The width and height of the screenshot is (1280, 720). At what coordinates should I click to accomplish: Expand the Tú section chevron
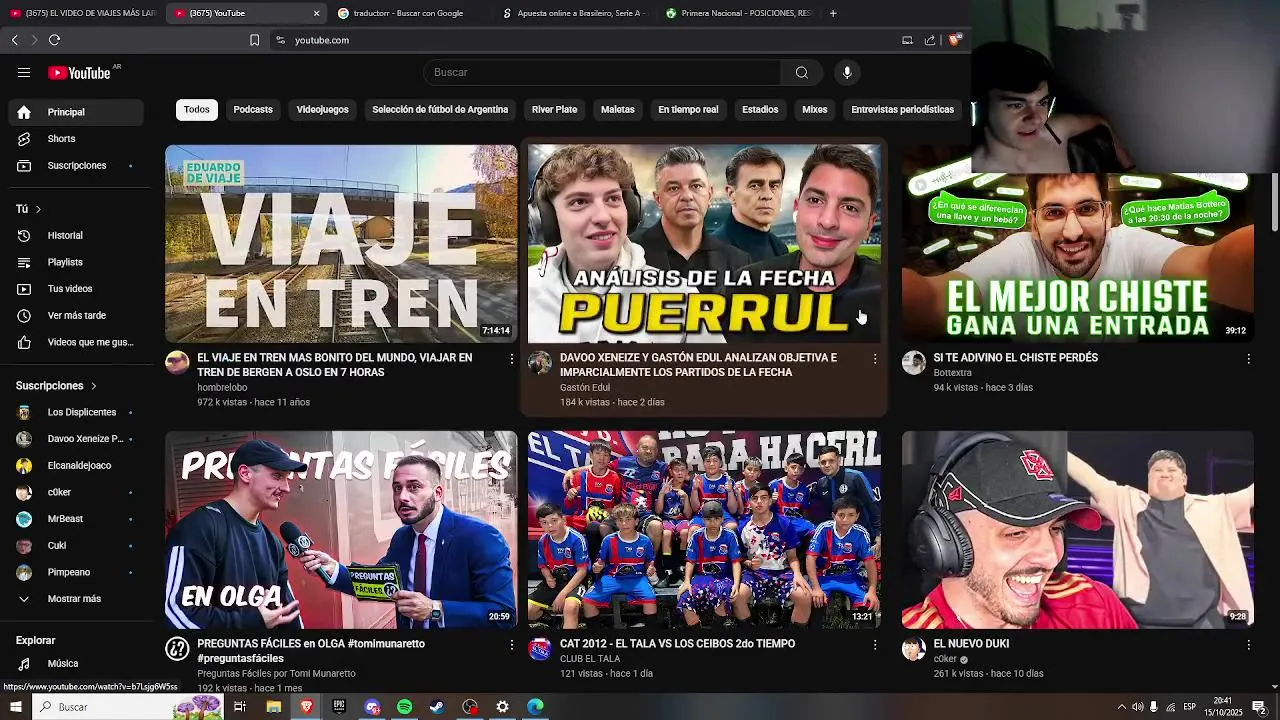[38, 209]
